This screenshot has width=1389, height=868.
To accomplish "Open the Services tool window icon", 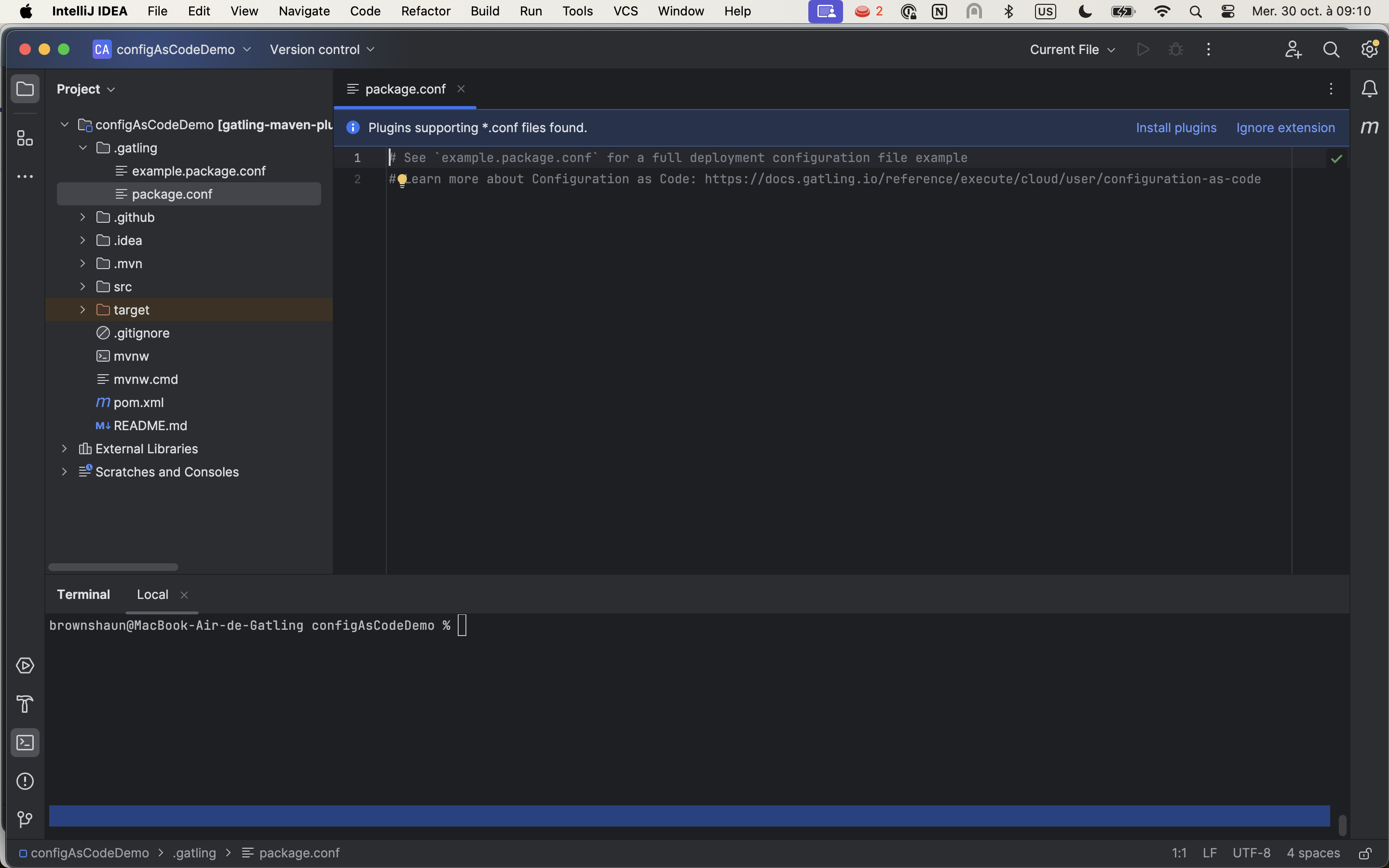I will 25,665.
